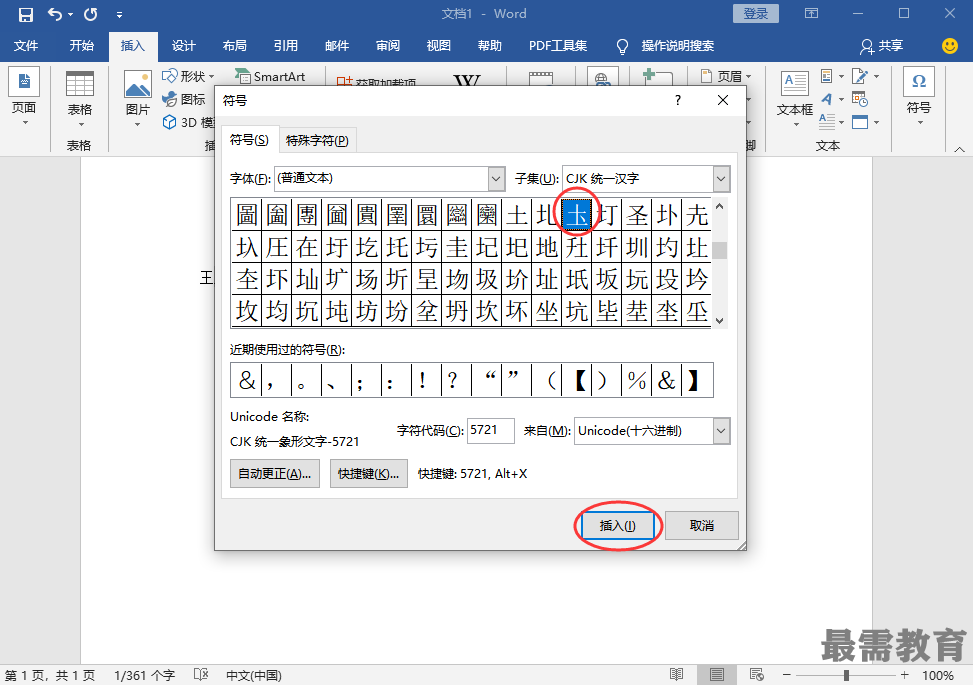
Task: Click the 图标 icons insert button
Action: tap(184, 99)
